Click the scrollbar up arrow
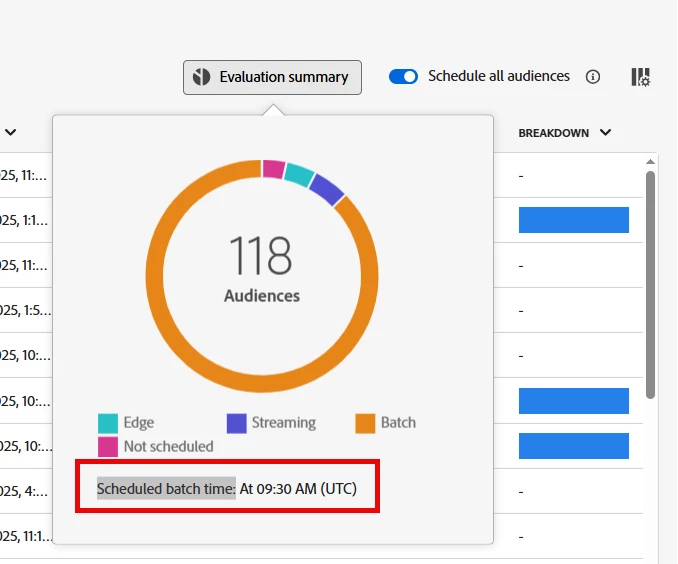 pos(650,162)
